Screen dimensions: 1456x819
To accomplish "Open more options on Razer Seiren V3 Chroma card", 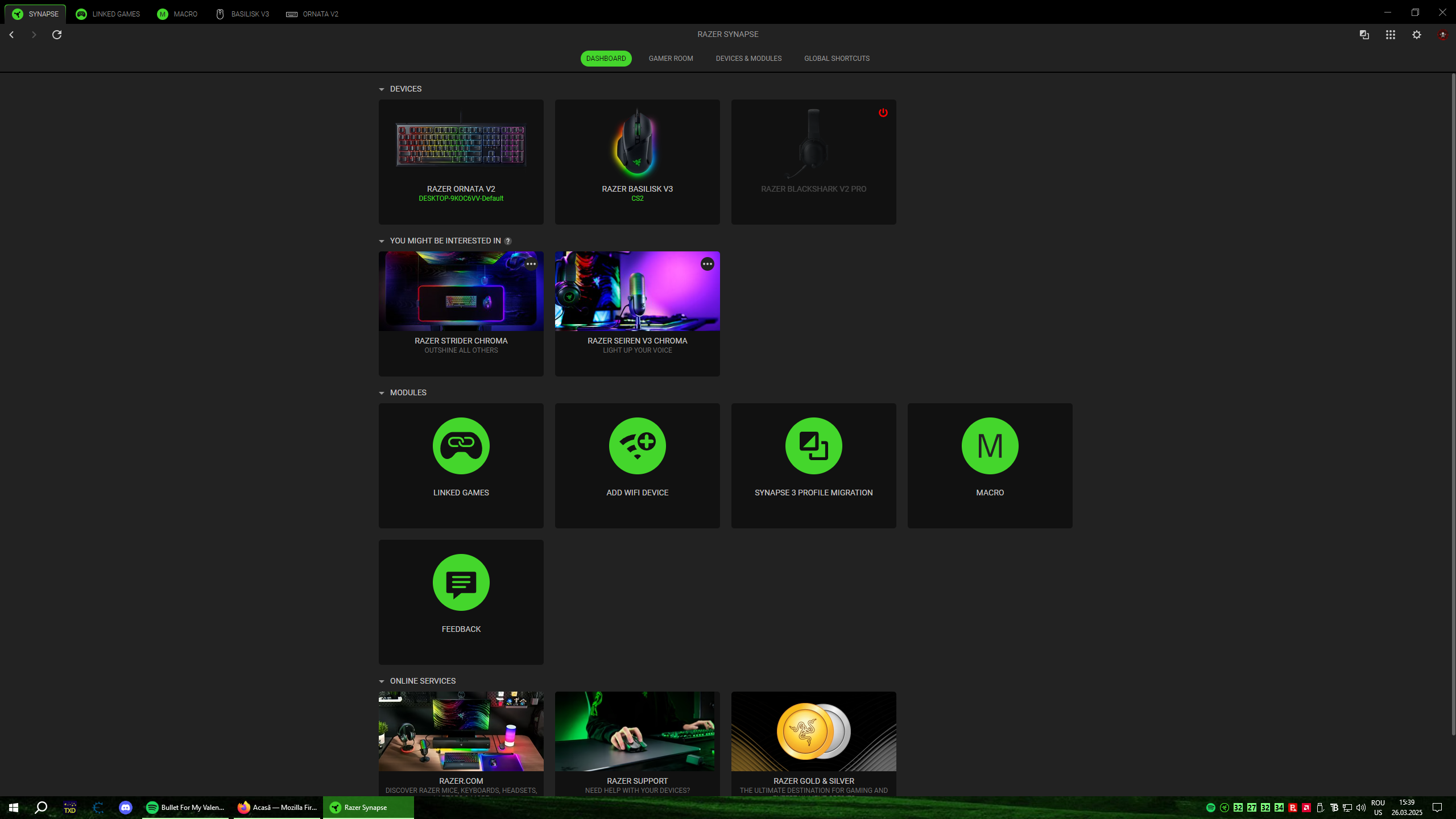I will pyautogui.click(x=707, y=264).
